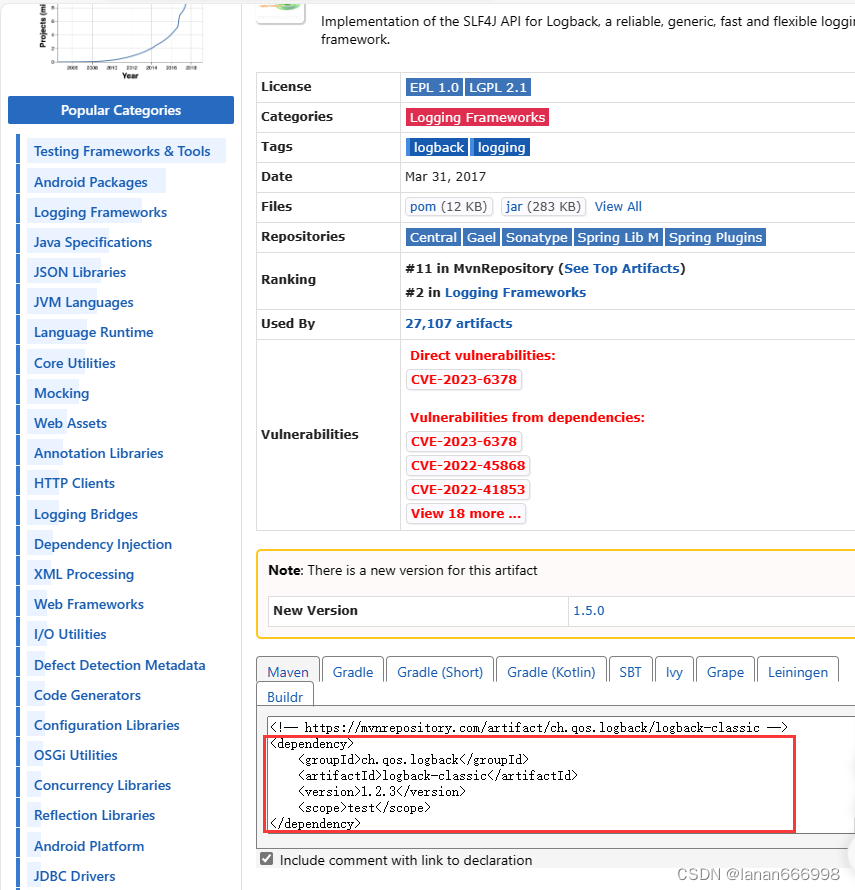
Task: Open JVM Languages category
Action: tap(83, 303)
